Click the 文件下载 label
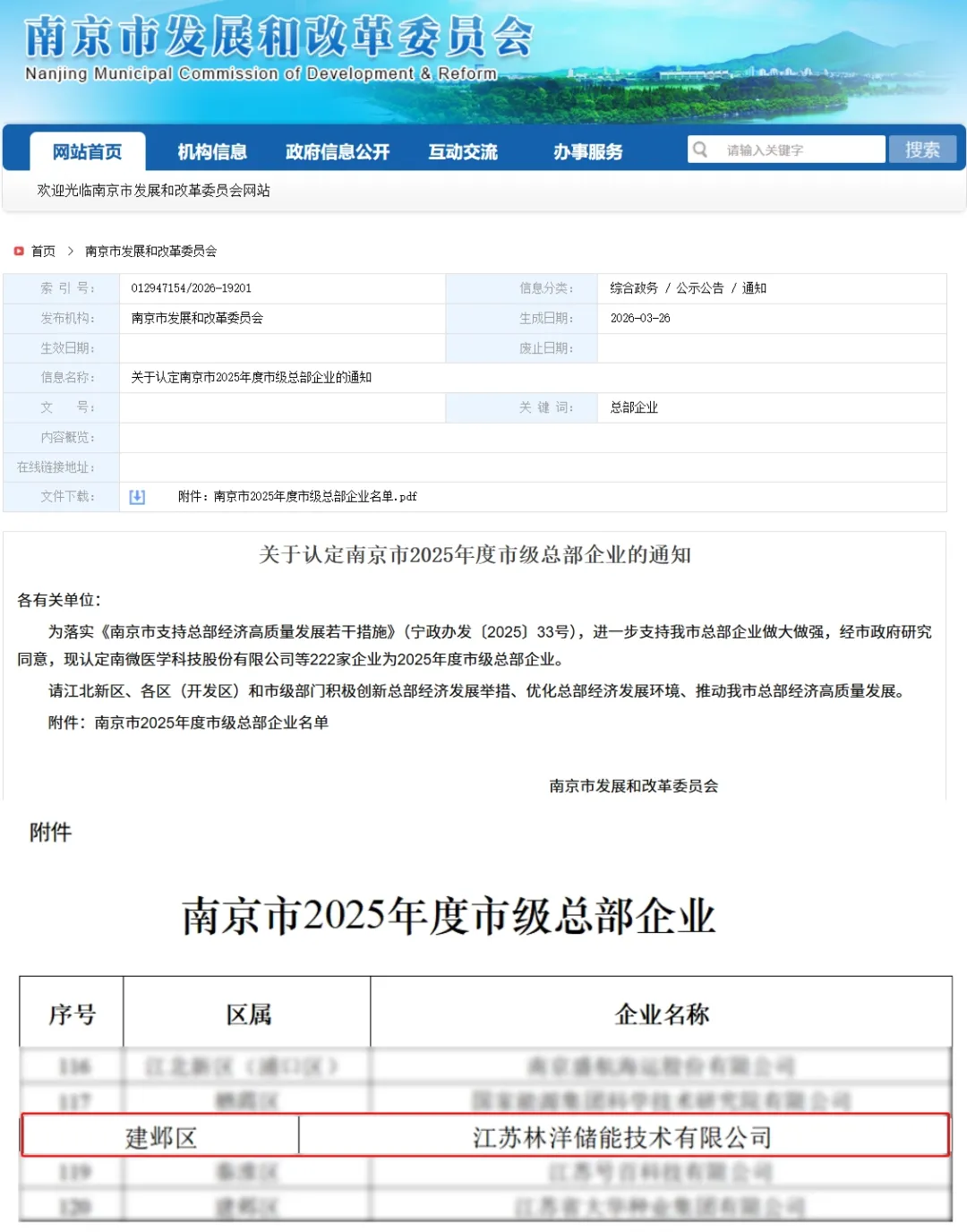The width and height of the screenshot is (967, 1232). click(67, 497)
